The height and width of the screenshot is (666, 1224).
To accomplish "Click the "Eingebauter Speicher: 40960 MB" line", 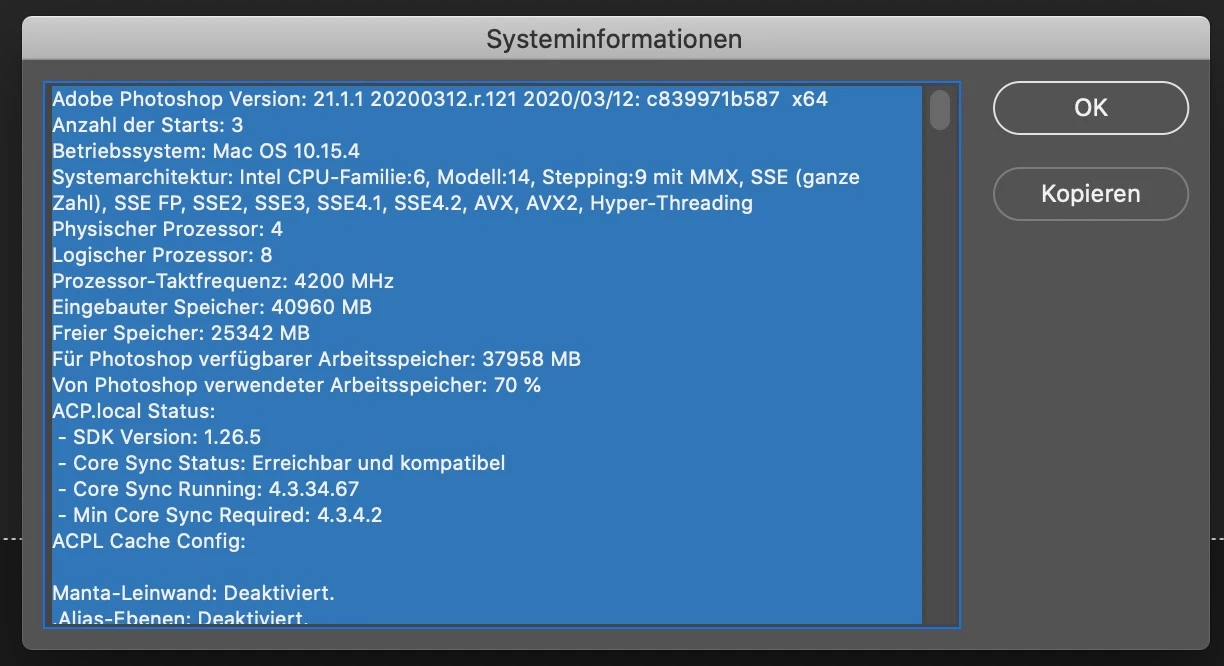I will click(212, 307).
